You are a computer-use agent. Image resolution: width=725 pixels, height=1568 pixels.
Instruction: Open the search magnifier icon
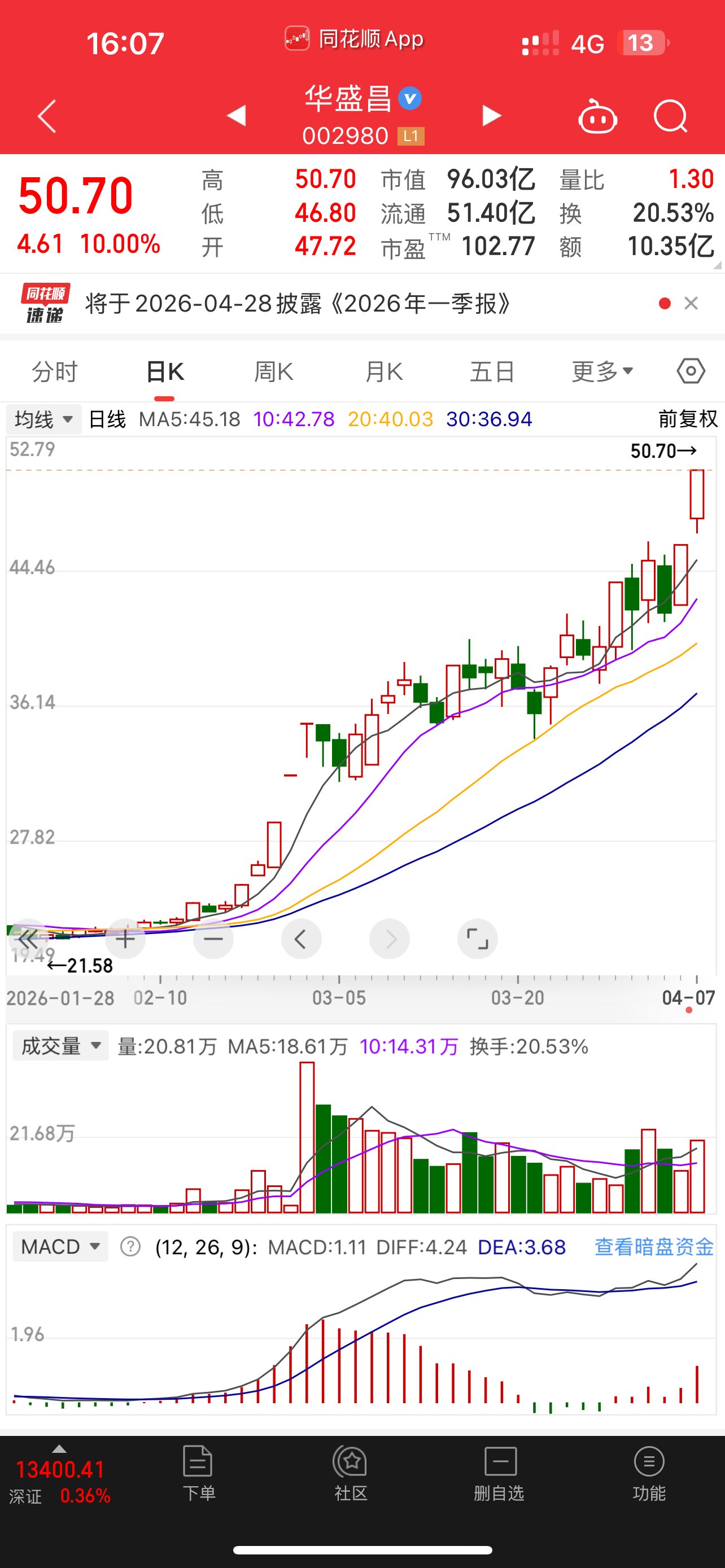pos(670,116)
